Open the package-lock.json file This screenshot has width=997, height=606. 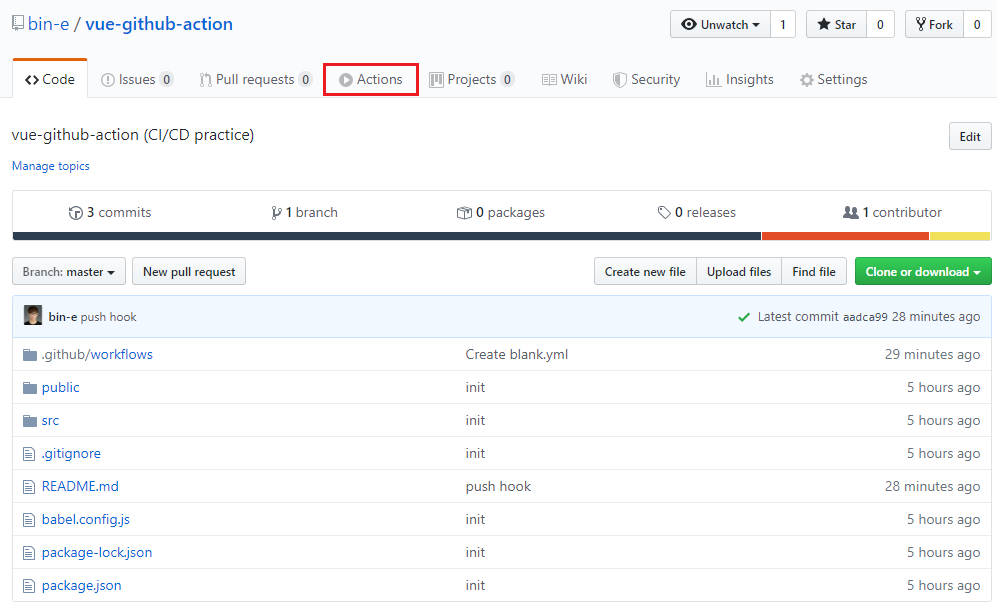97,553
